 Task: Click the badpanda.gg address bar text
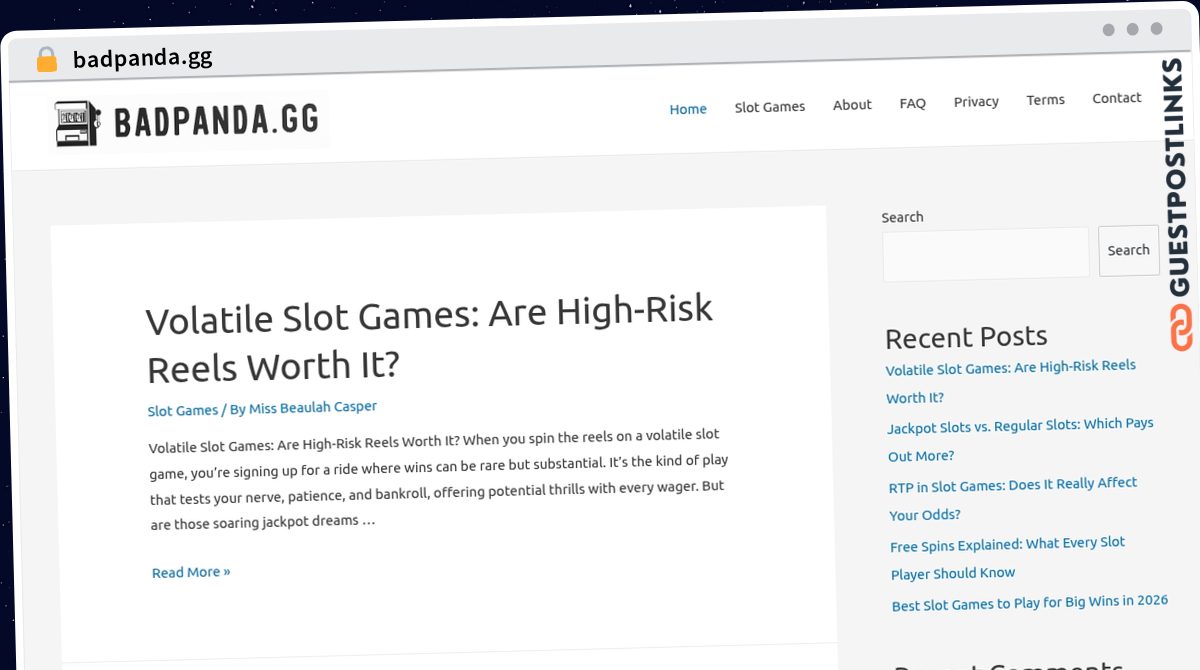point(143,58)
